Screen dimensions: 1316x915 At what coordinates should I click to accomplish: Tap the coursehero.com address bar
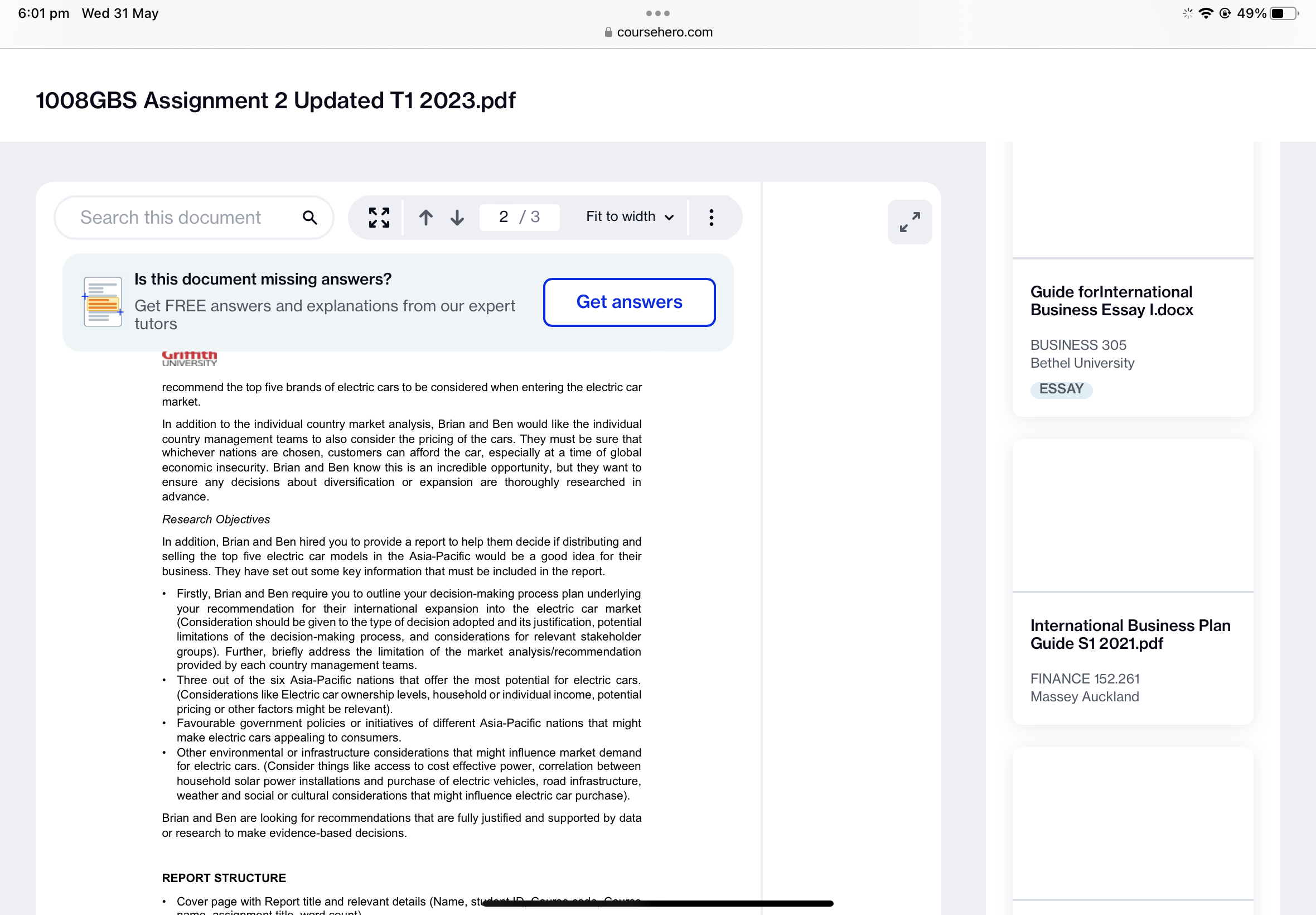(x=664, y=32)
